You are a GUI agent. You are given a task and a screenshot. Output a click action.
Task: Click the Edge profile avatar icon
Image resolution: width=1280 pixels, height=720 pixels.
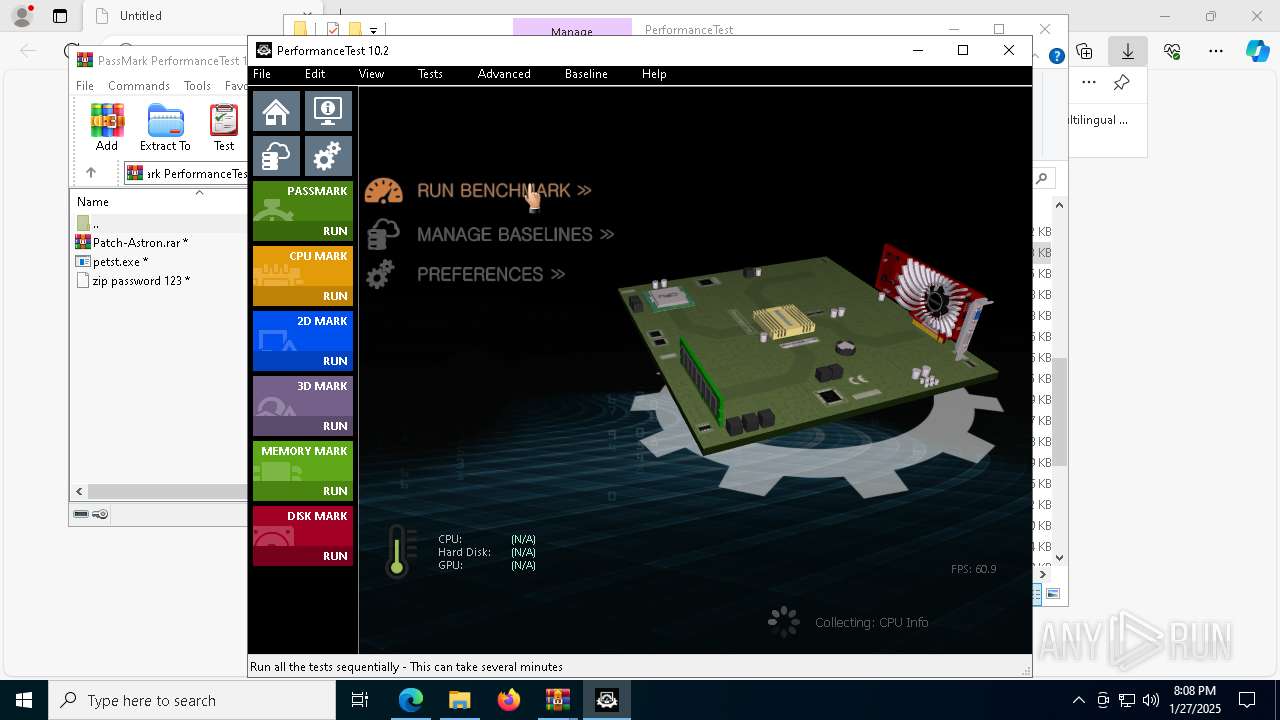[22, 16]
